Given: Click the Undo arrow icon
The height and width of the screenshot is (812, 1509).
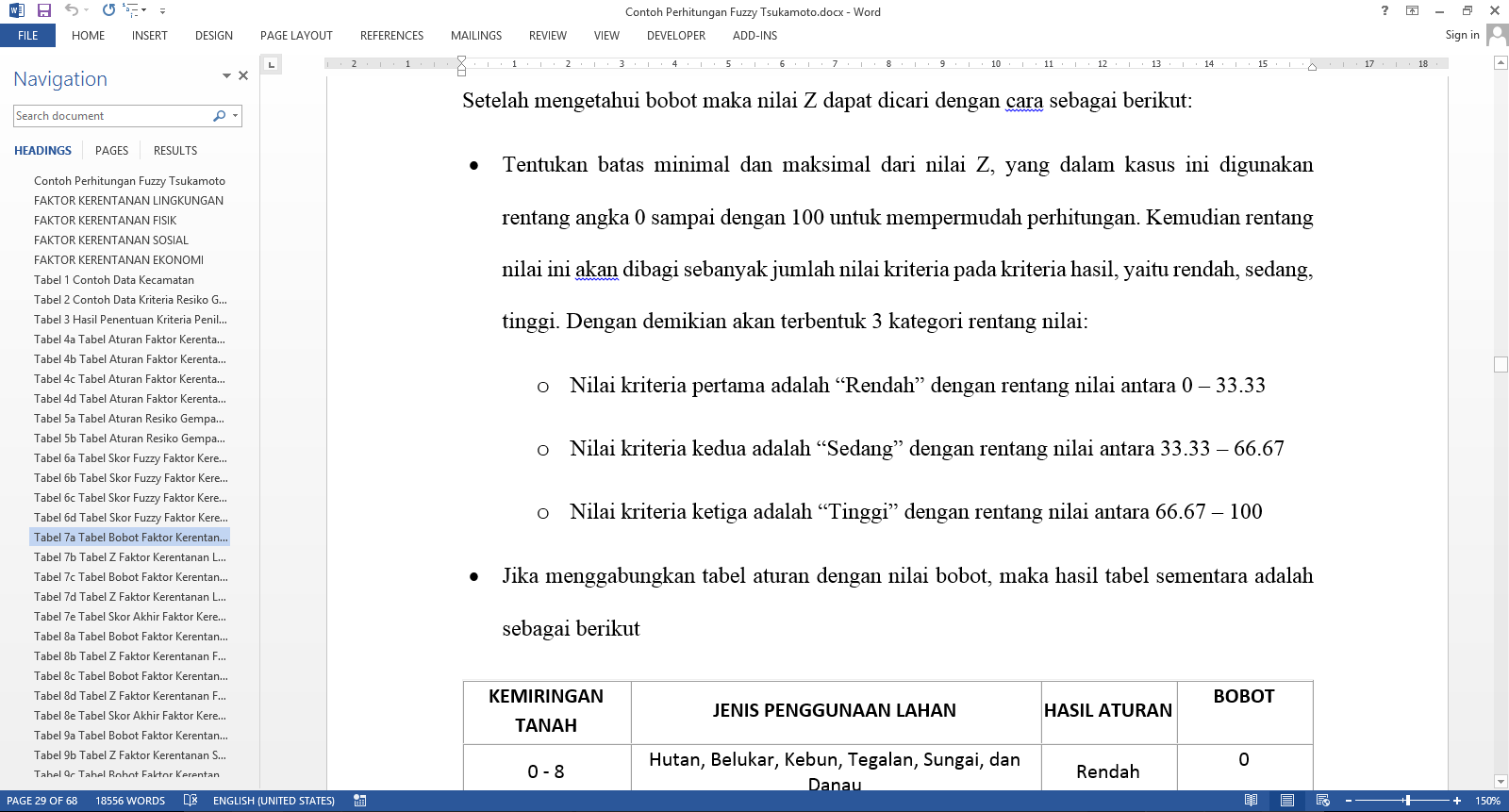Looking at the screenshot, I should pos(71,10).
